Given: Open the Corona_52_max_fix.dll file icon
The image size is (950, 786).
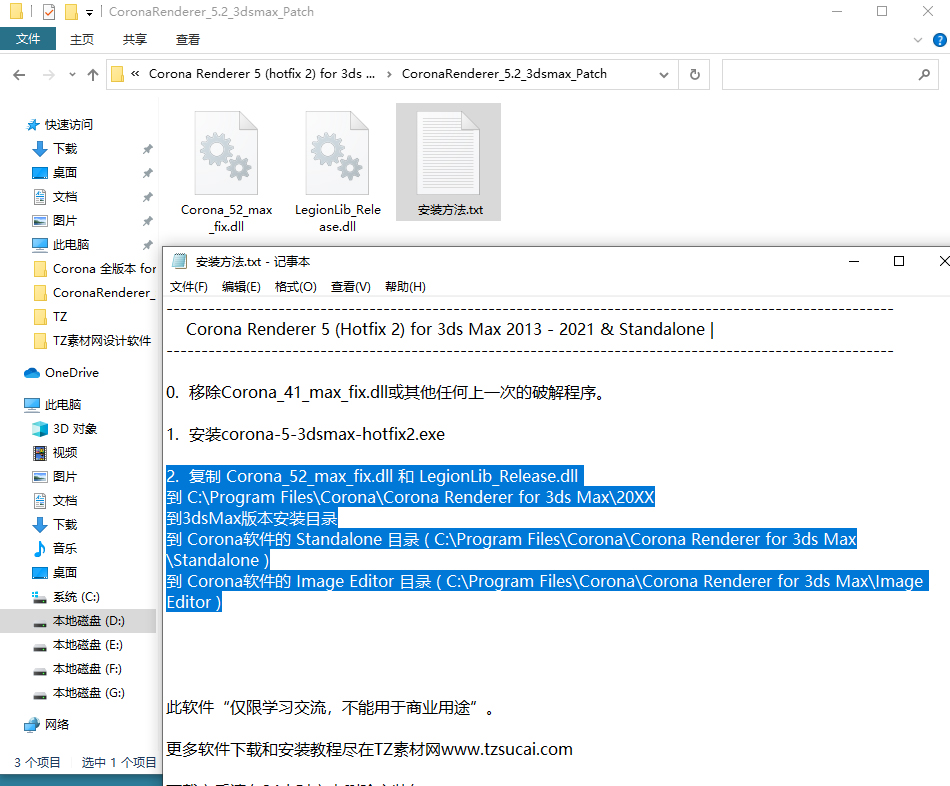Looking at the screenshot, I should tap(226, 153).
